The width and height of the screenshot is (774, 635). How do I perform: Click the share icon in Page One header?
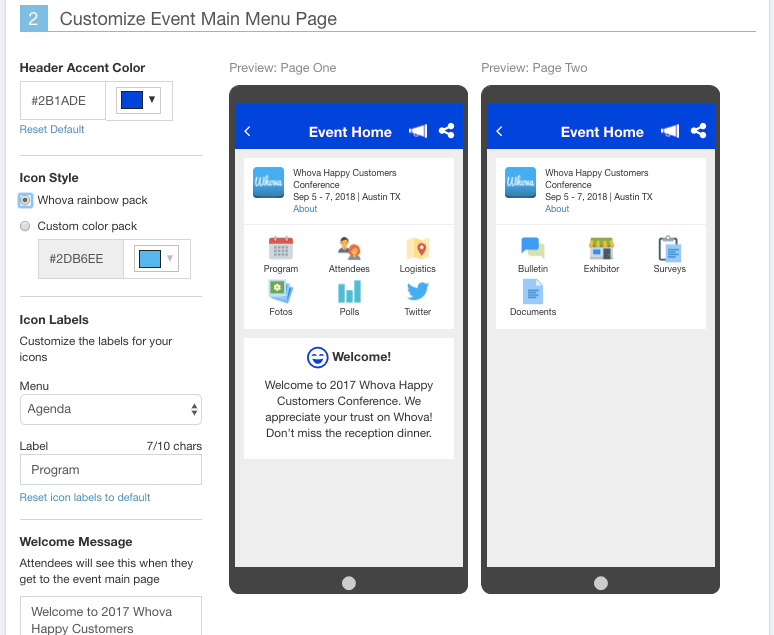446,131
